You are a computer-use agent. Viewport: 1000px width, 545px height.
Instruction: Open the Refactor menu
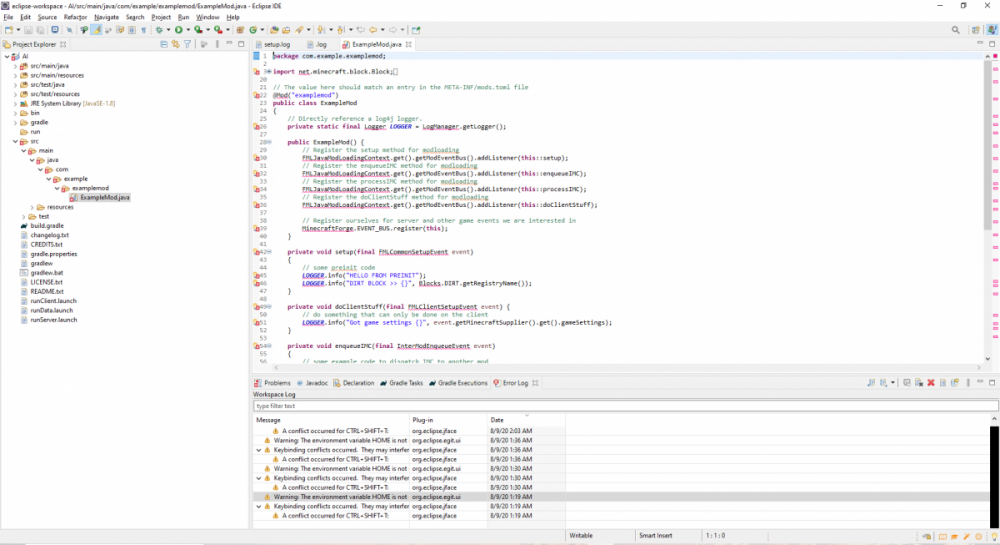coord(75,17)
